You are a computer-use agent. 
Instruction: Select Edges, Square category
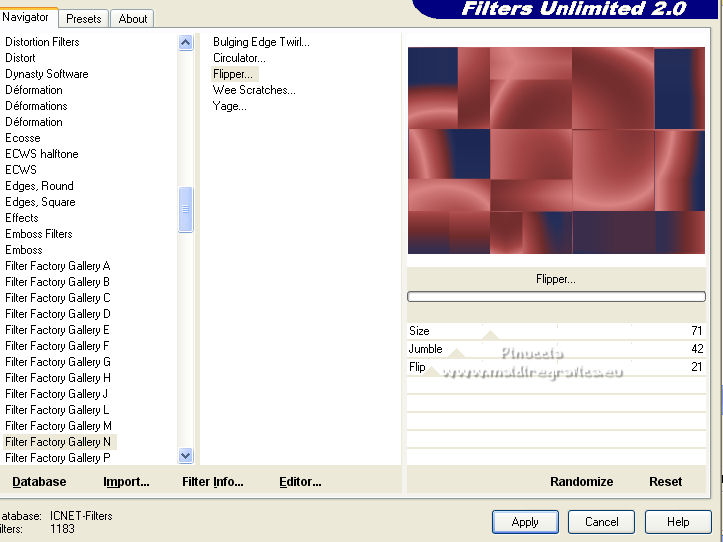(x=40, y=202)
